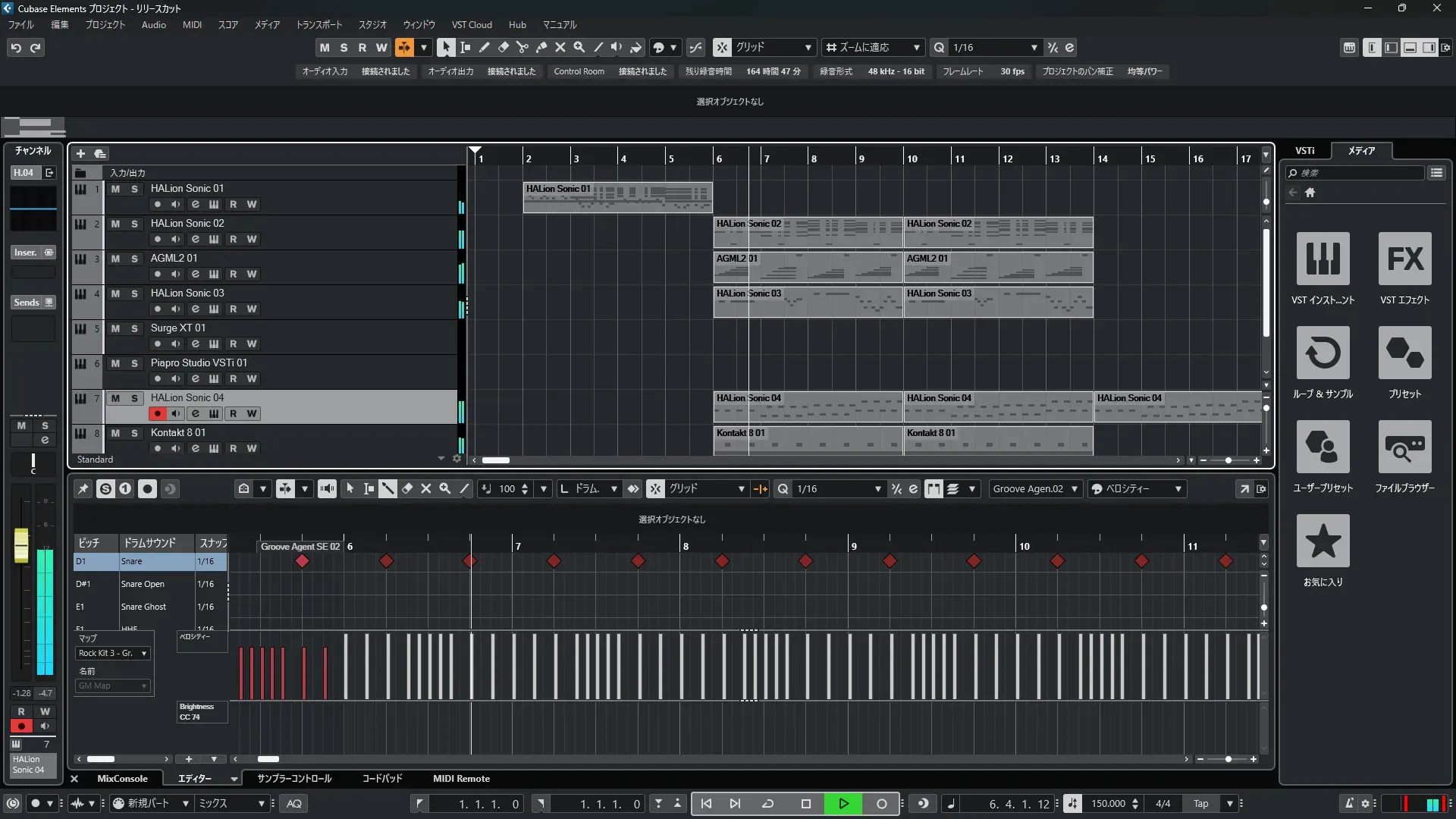Screen dimensions: 1456x819
Task: Mute the HALion Sonic 01 track
Action: click(x=115, y=189)
